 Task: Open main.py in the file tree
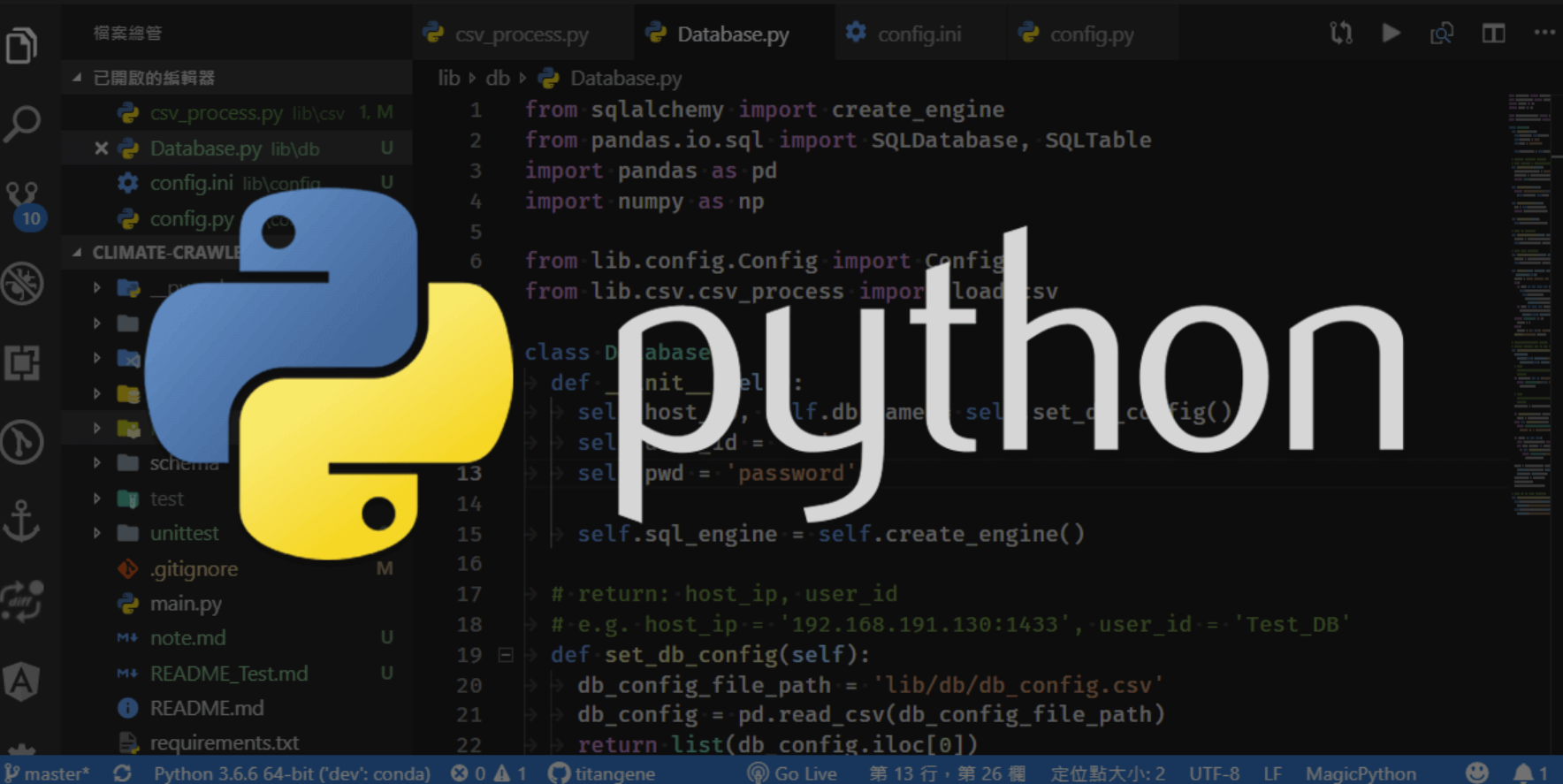coord(236,604)
